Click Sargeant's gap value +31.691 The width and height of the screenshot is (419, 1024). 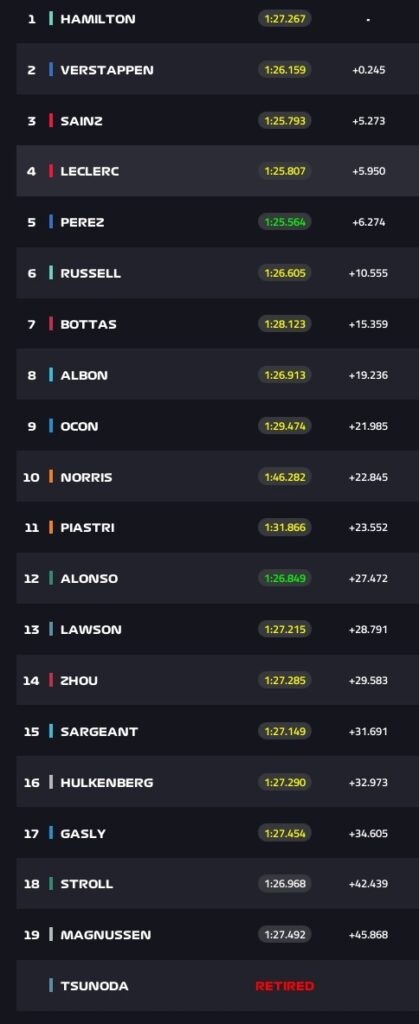point(368,731)
